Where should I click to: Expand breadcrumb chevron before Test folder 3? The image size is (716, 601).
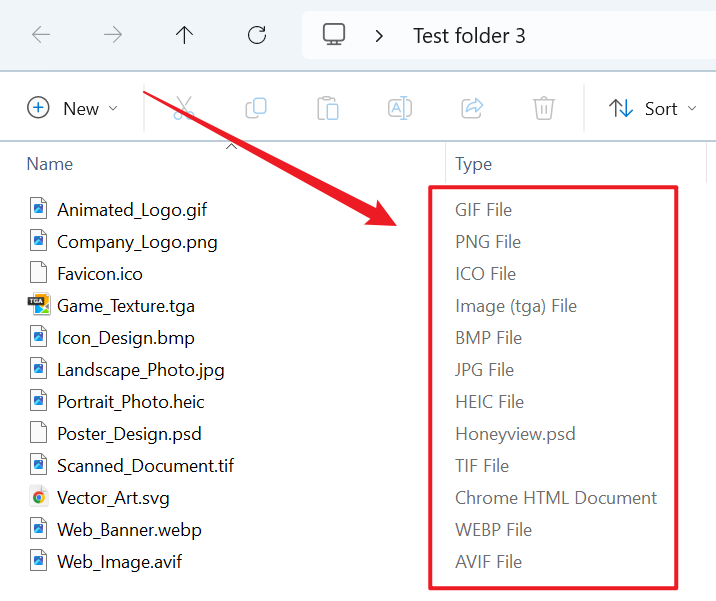tap(379, 35)
